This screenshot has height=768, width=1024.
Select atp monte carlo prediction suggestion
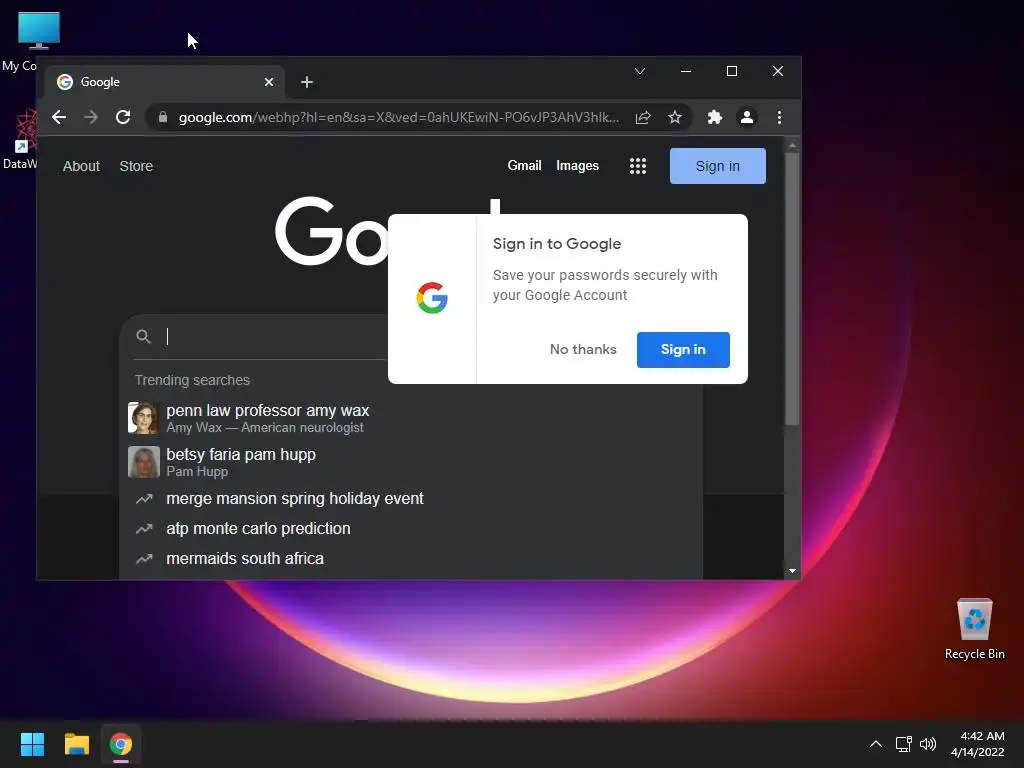click(x=411, y=529)
